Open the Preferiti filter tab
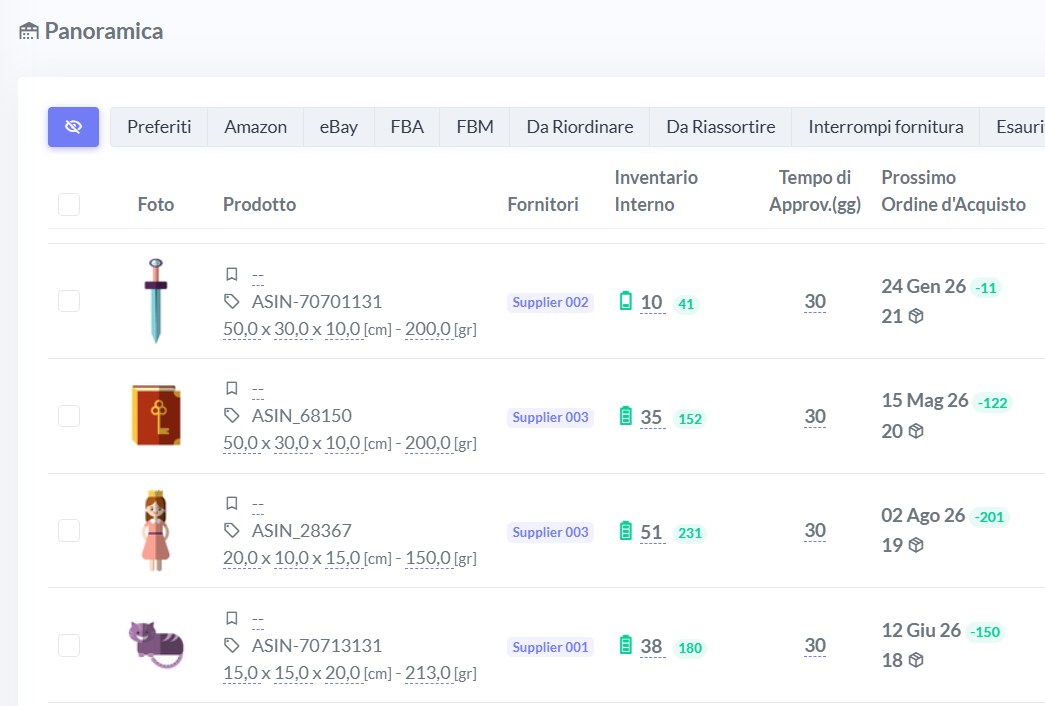This screenshot has height=706, width=1045. (x=159, y=127)
